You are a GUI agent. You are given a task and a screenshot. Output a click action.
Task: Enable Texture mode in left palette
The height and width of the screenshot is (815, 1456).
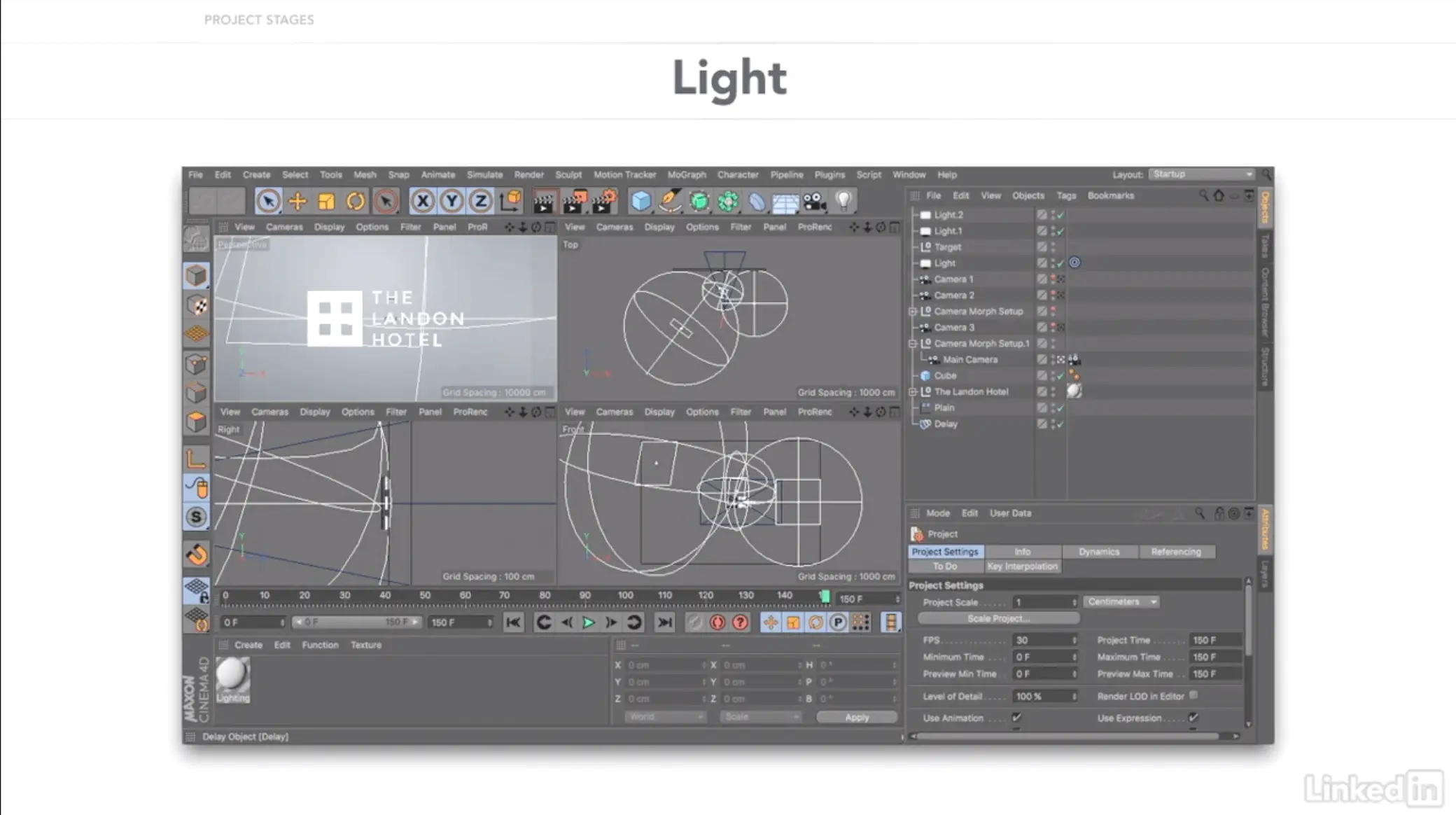point(197,305)
